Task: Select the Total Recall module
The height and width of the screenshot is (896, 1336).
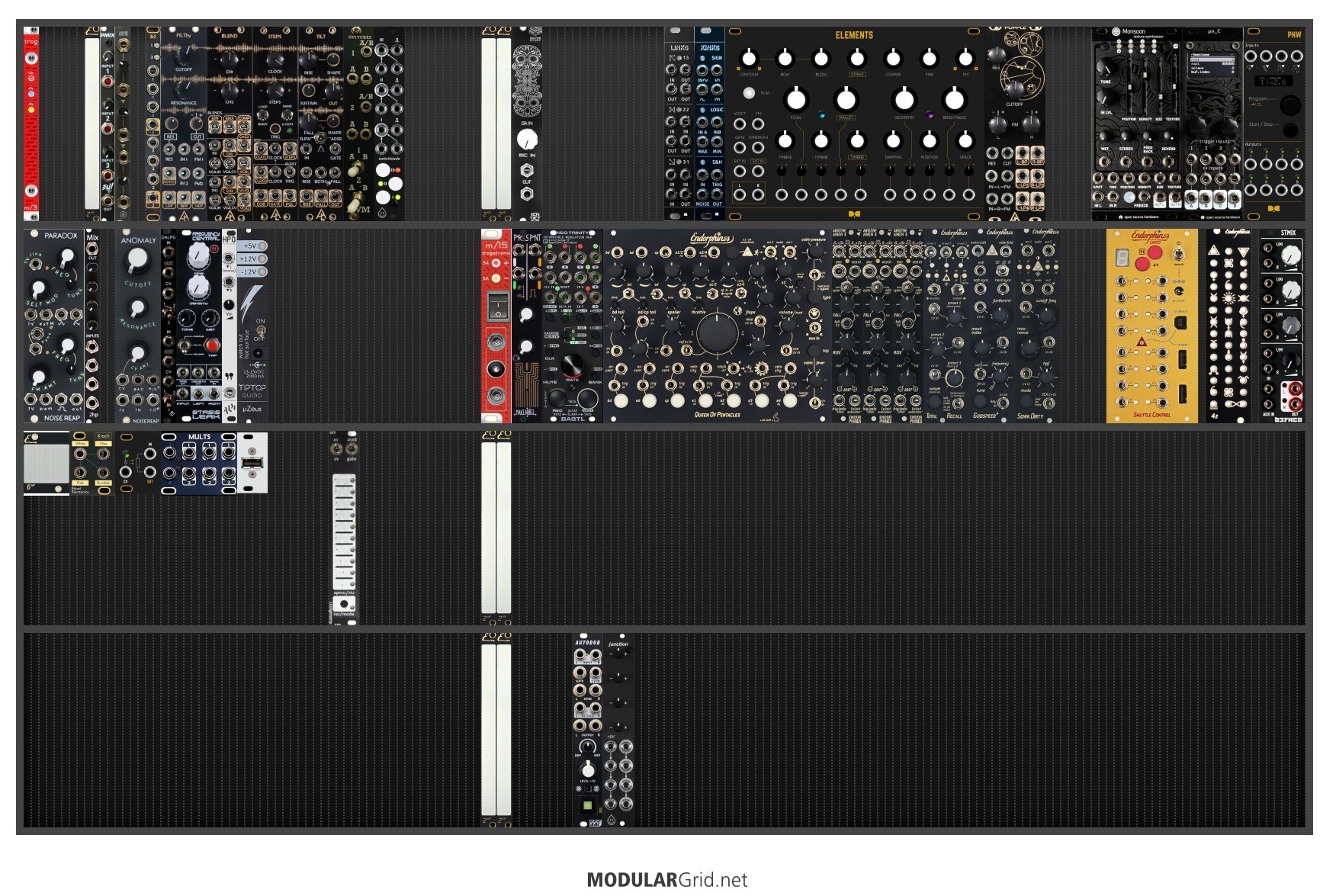Action: point(946,326)
